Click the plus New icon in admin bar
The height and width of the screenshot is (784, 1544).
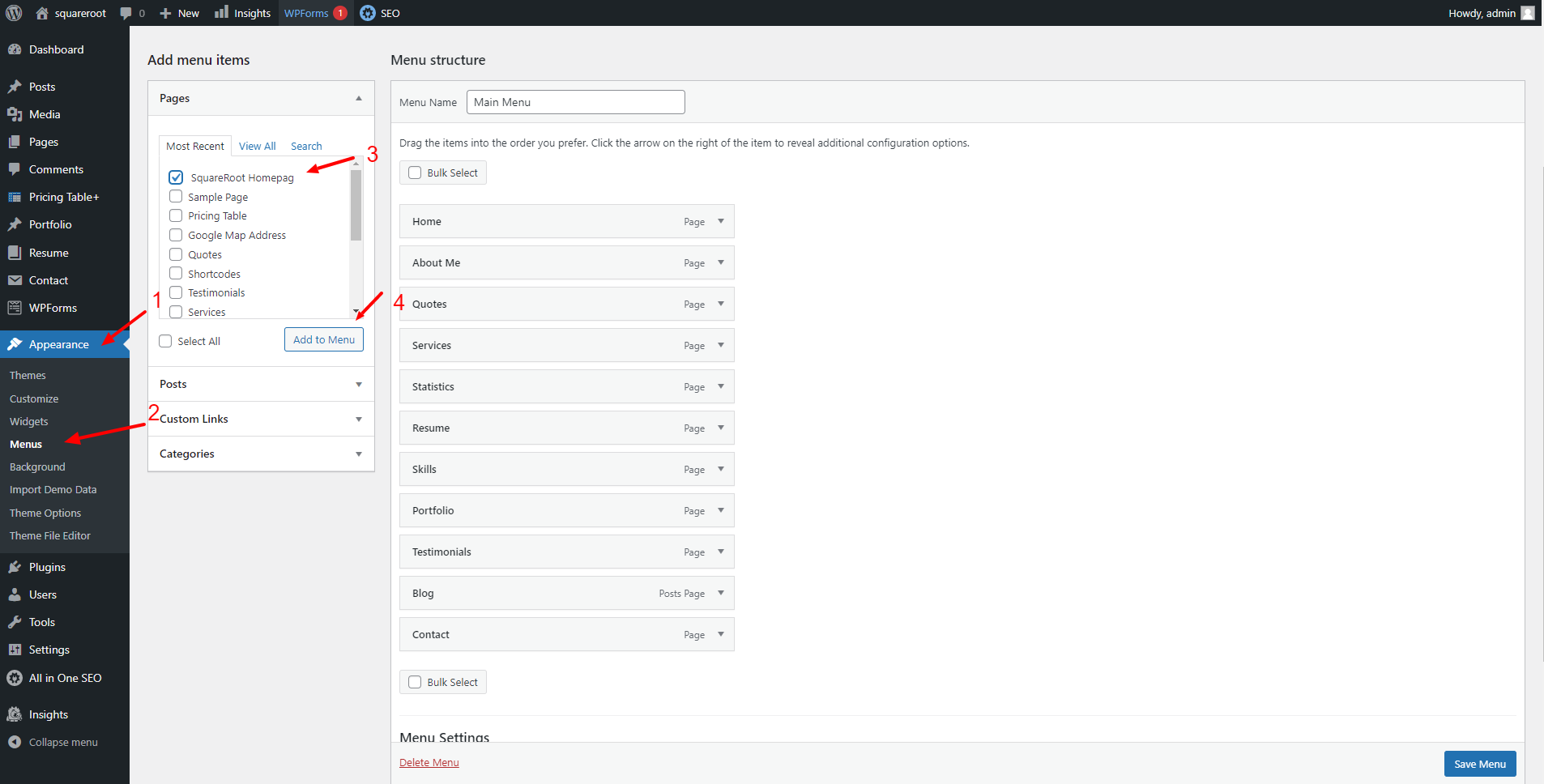click(165, 13)
